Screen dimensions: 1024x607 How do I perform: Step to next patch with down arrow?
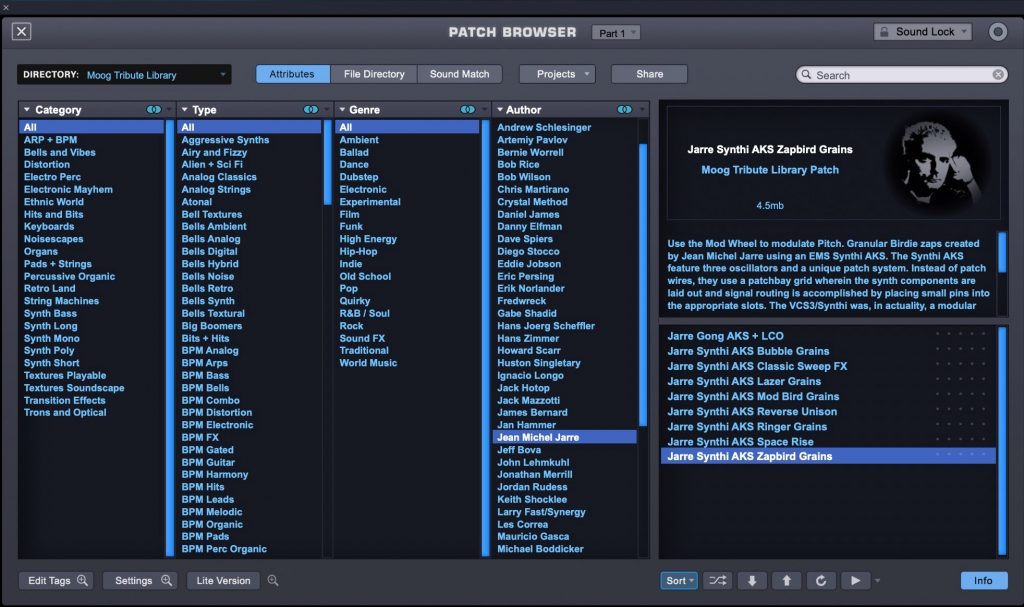[752, 580]
